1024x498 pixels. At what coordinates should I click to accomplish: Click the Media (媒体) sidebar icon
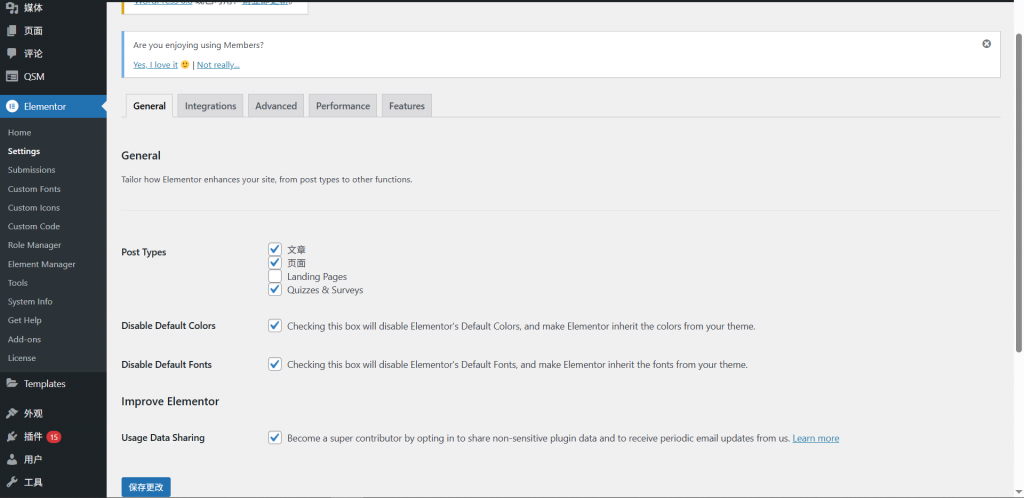[x=12, y=8]
